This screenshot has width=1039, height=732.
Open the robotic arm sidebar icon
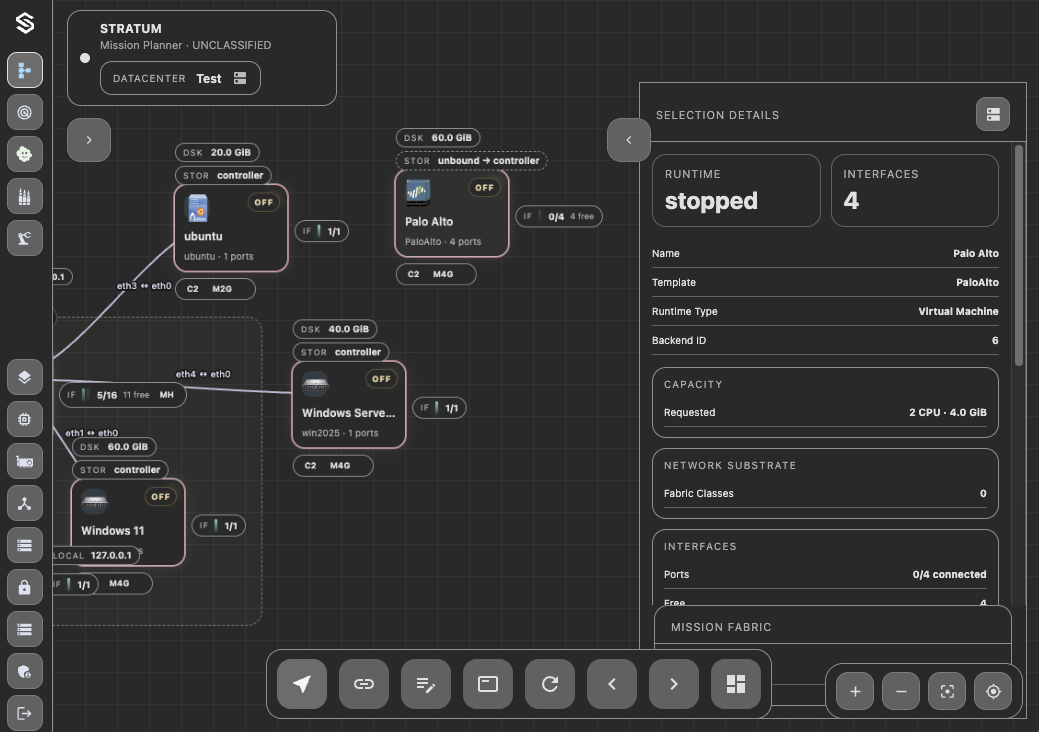click(25, 238)
